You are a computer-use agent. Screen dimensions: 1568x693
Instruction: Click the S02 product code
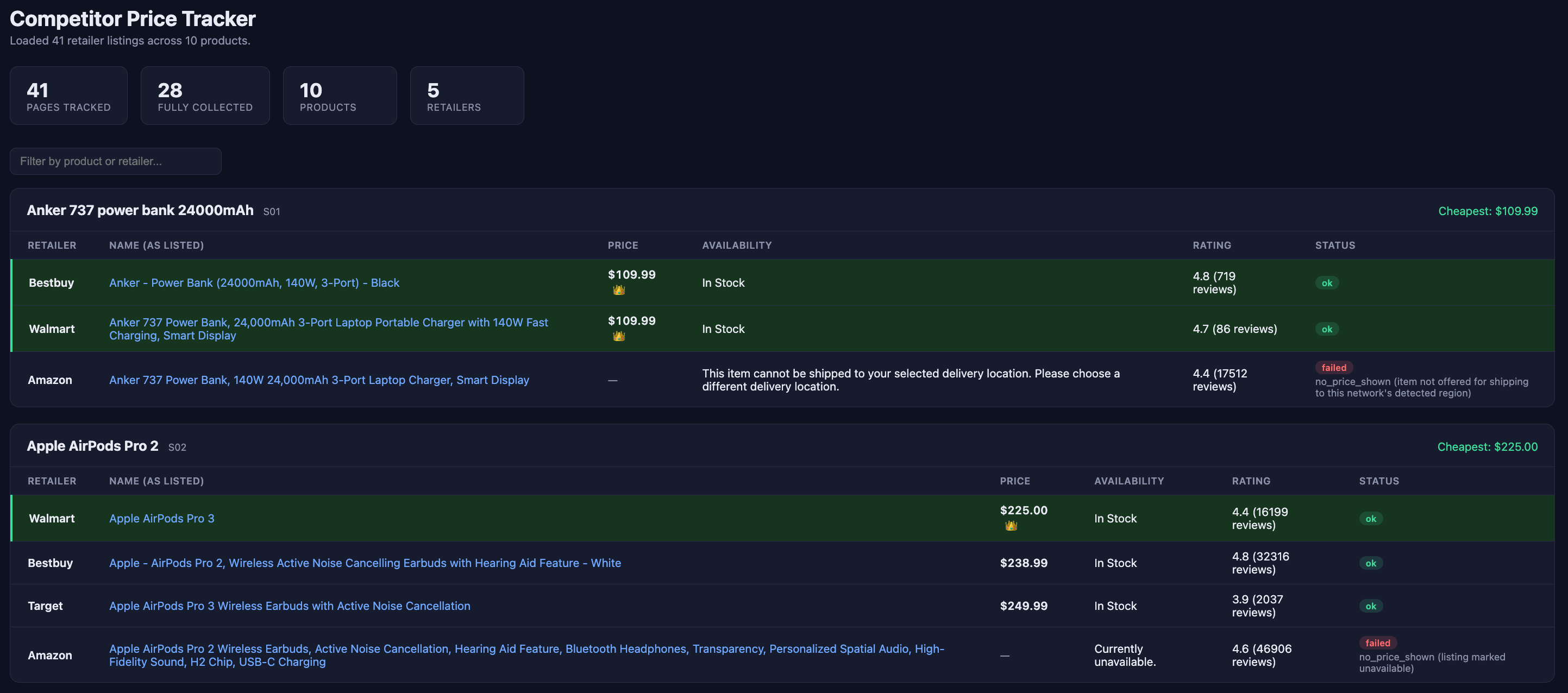click(x=177, y=447)
